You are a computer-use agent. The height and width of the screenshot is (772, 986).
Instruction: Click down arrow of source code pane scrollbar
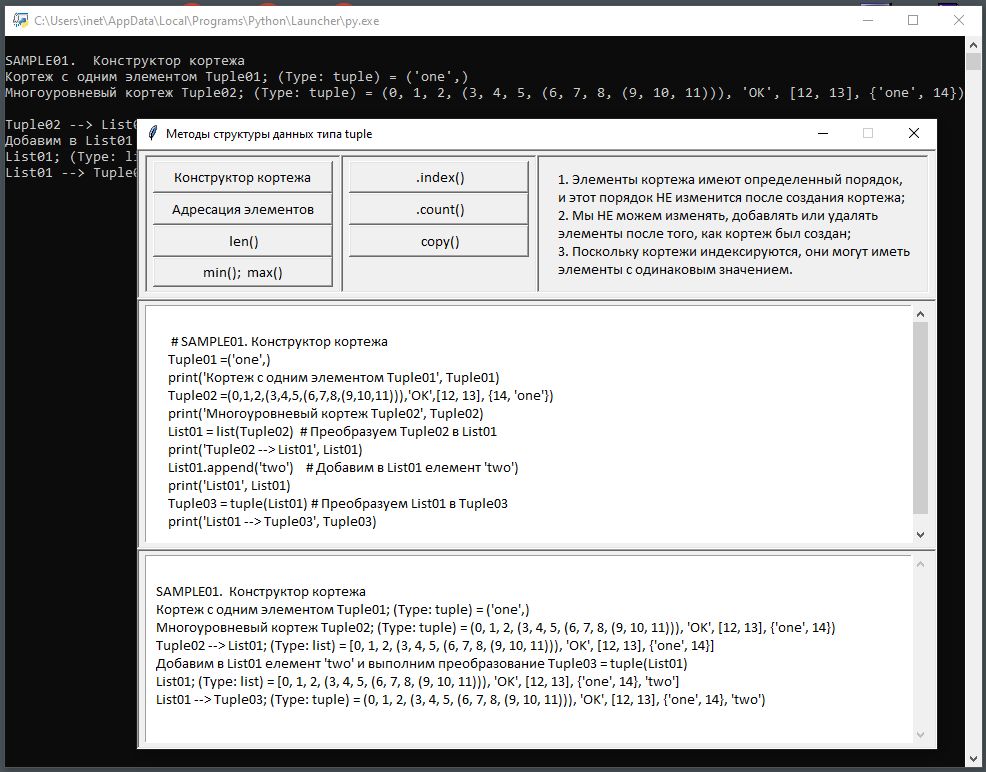(x=920, y=534)
